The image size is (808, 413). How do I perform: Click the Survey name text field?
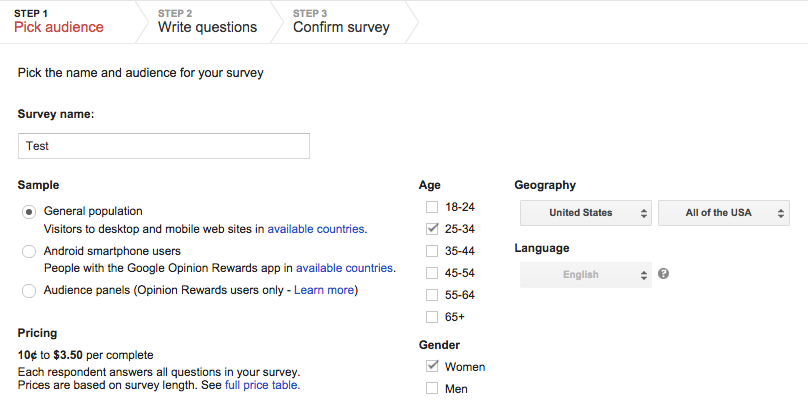(164, 146)
